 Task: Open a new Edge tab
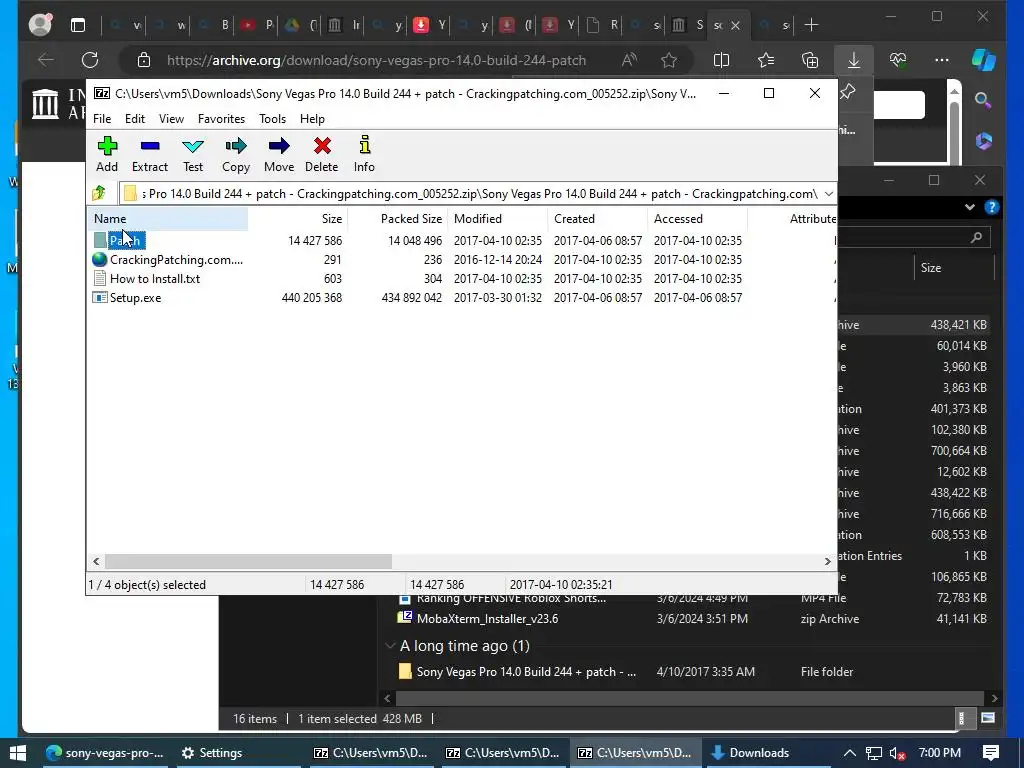point(811,25)
